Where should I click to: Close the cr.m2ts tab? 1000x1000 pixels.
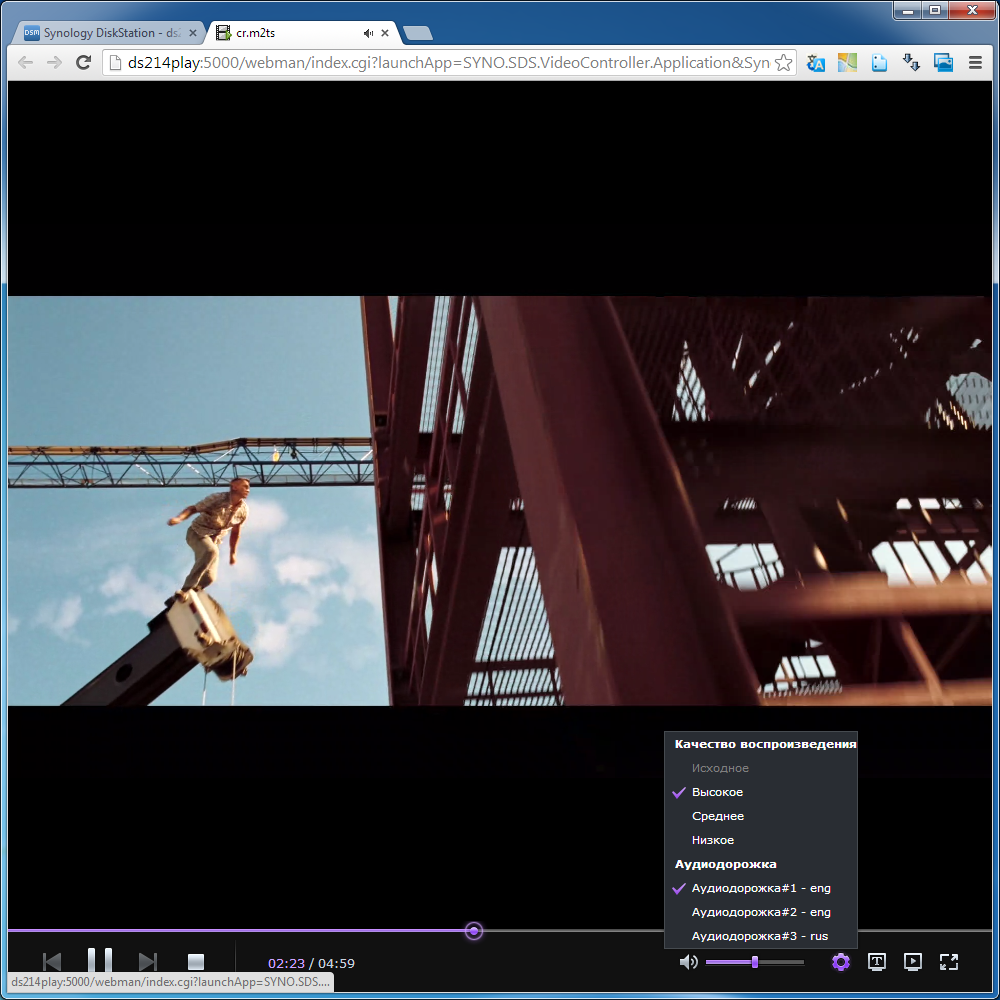pos(385,33)
